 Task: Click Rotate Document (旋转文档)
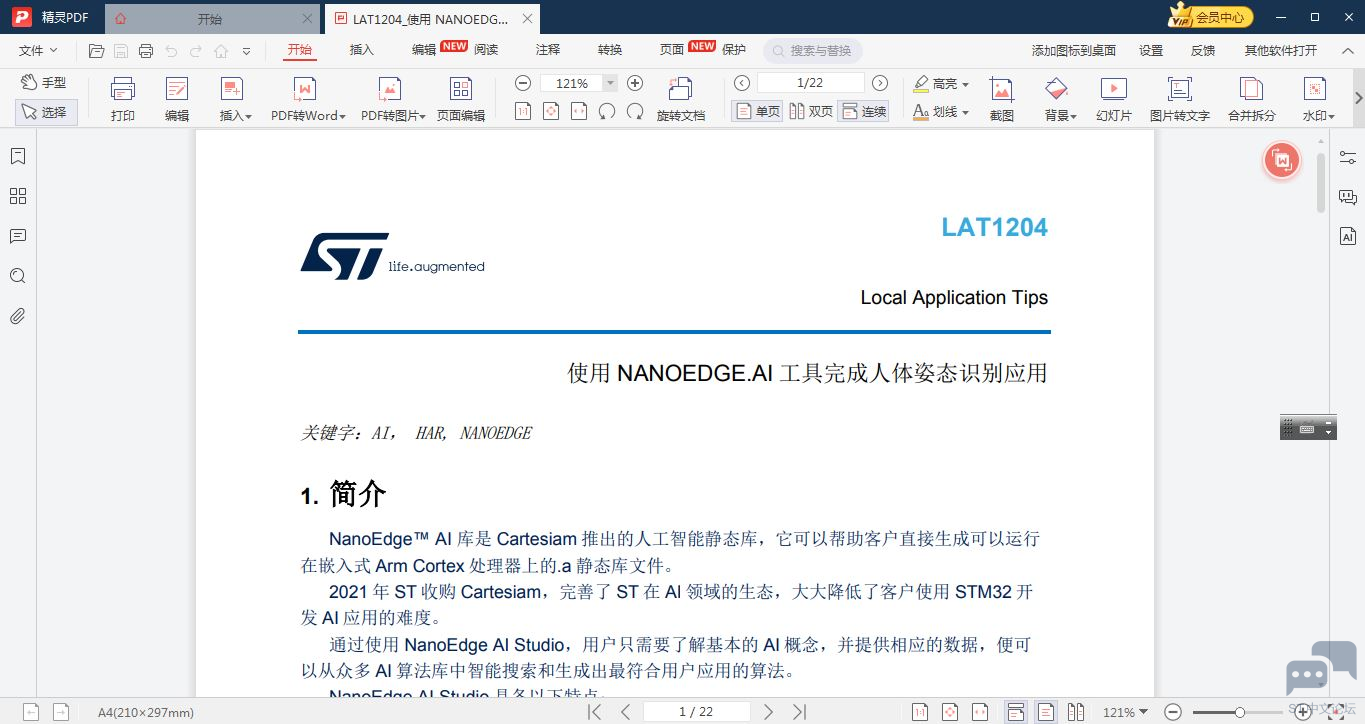pos(681,99)
